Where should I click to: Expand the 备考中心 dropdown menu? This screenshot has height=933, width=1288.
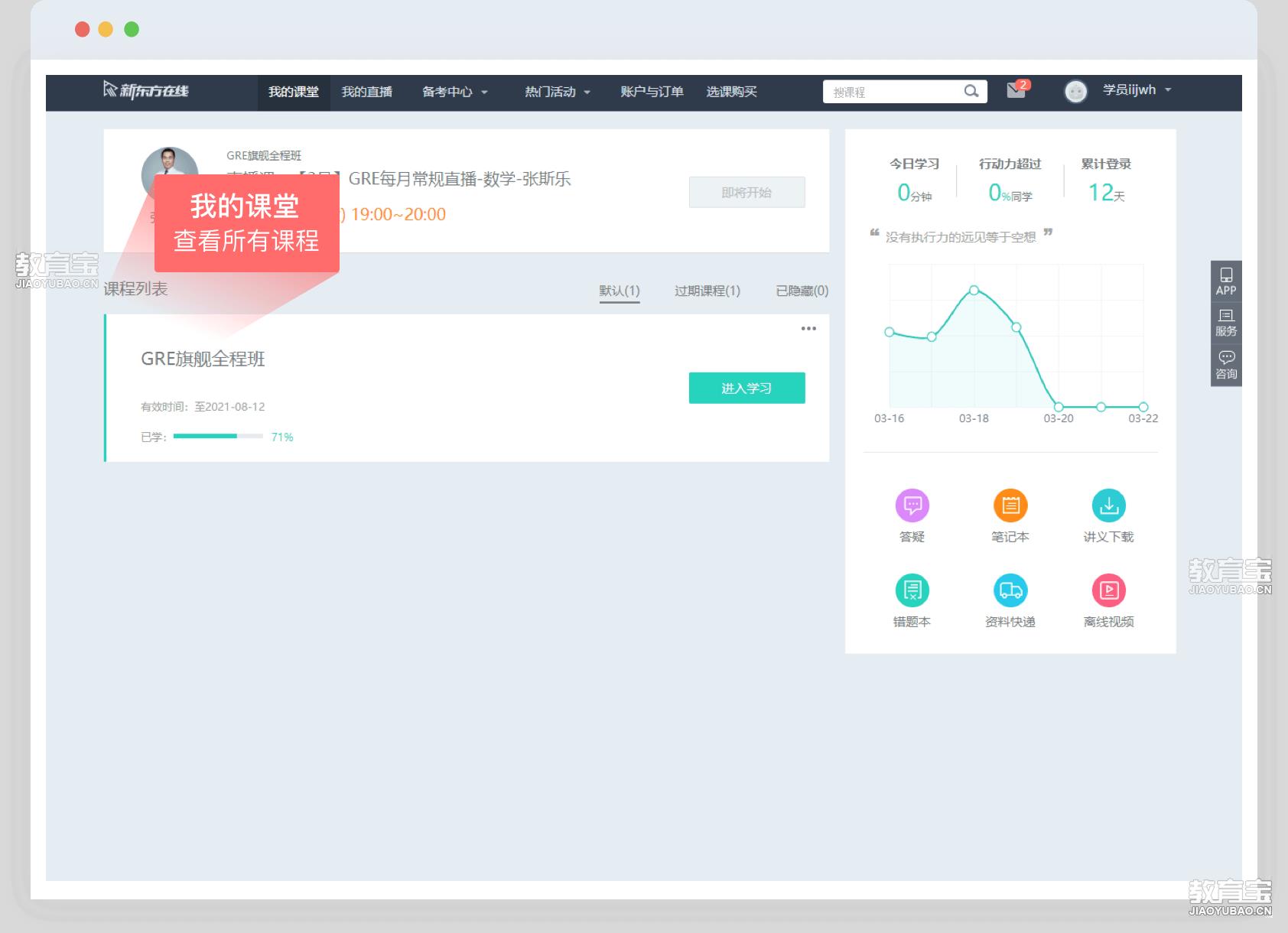(x=454, y=92)
